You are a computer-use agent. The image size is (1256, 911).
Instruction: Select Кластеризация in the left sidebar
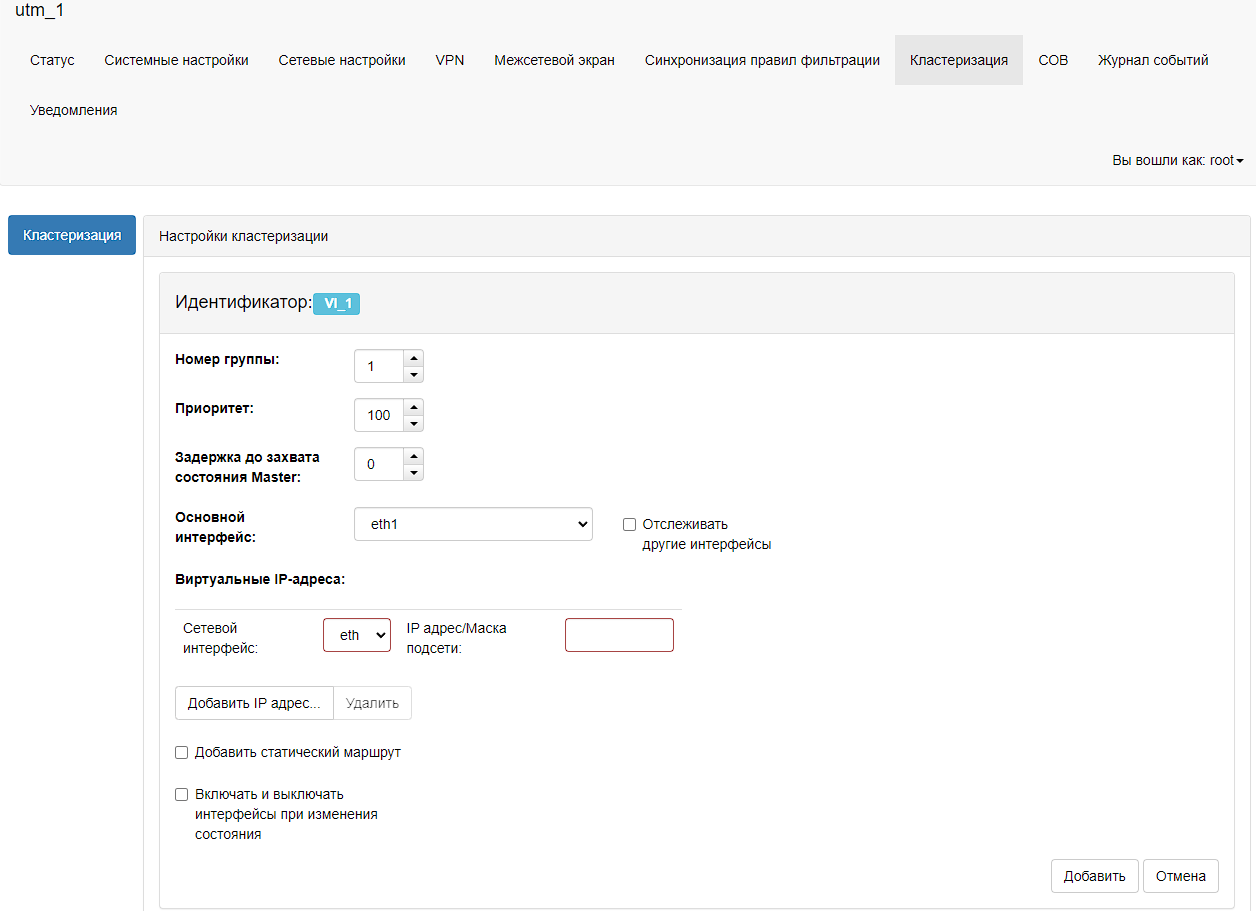(x=72, y=235)
